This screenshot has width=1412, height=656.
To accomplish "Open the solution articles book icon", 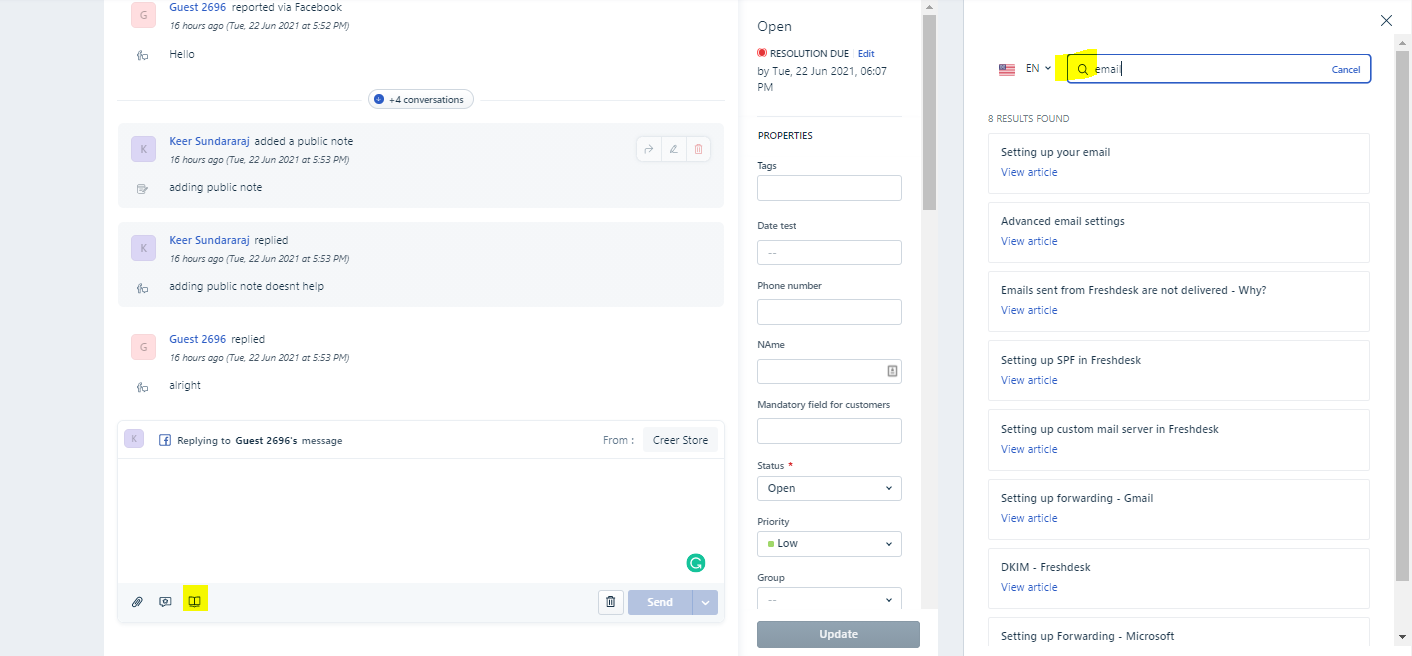I will pyautogui.click(x=195, y=602).
